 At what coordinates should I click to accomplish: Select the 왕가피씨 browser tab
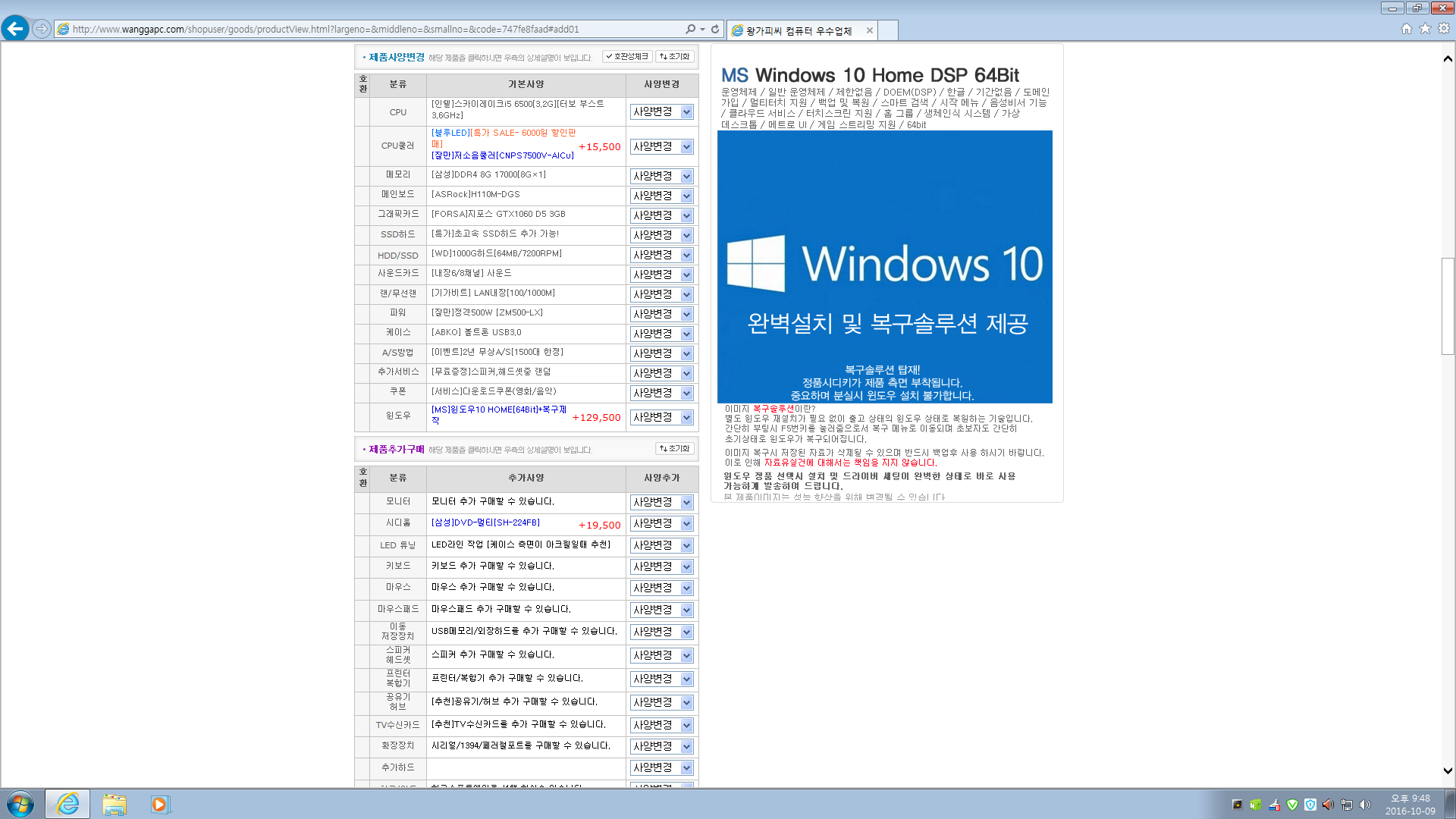tap(798, 30)
